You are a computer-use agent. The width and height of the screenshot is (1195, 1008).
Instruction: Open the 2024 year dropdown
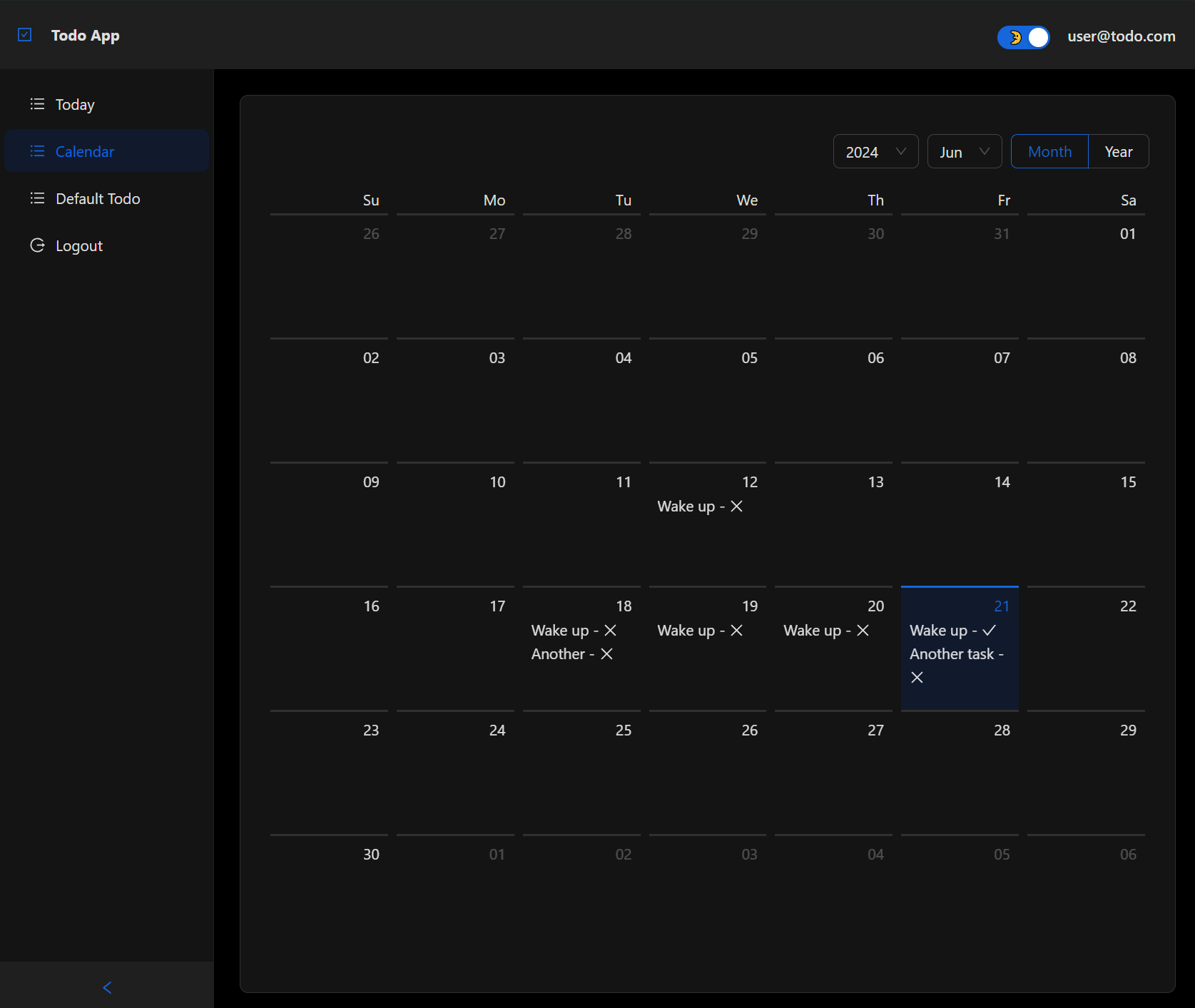coord(875,151)
